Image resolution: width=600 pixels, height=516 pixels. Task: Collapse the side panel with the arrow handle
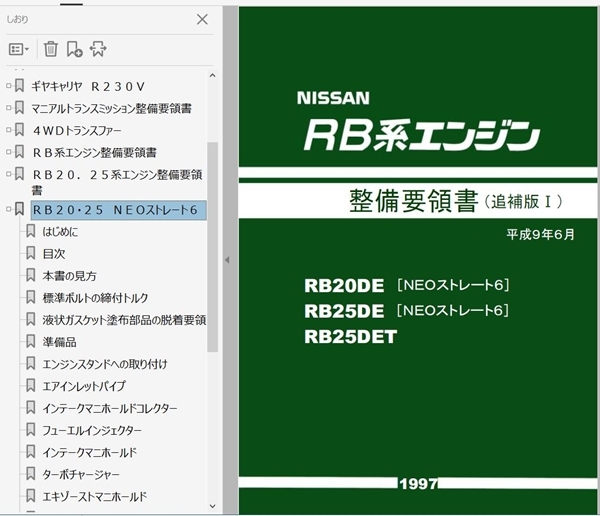coord(227,260)
